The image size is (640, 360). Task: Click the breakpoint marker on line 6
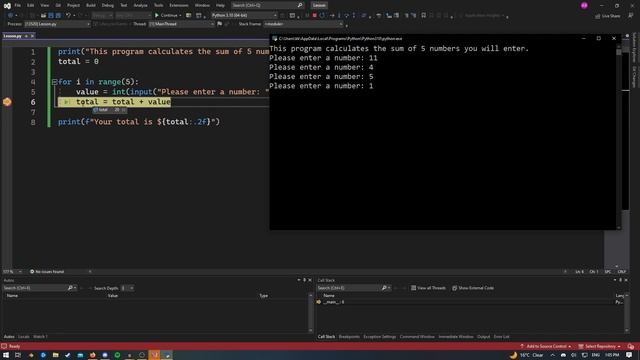pos(7,102)
